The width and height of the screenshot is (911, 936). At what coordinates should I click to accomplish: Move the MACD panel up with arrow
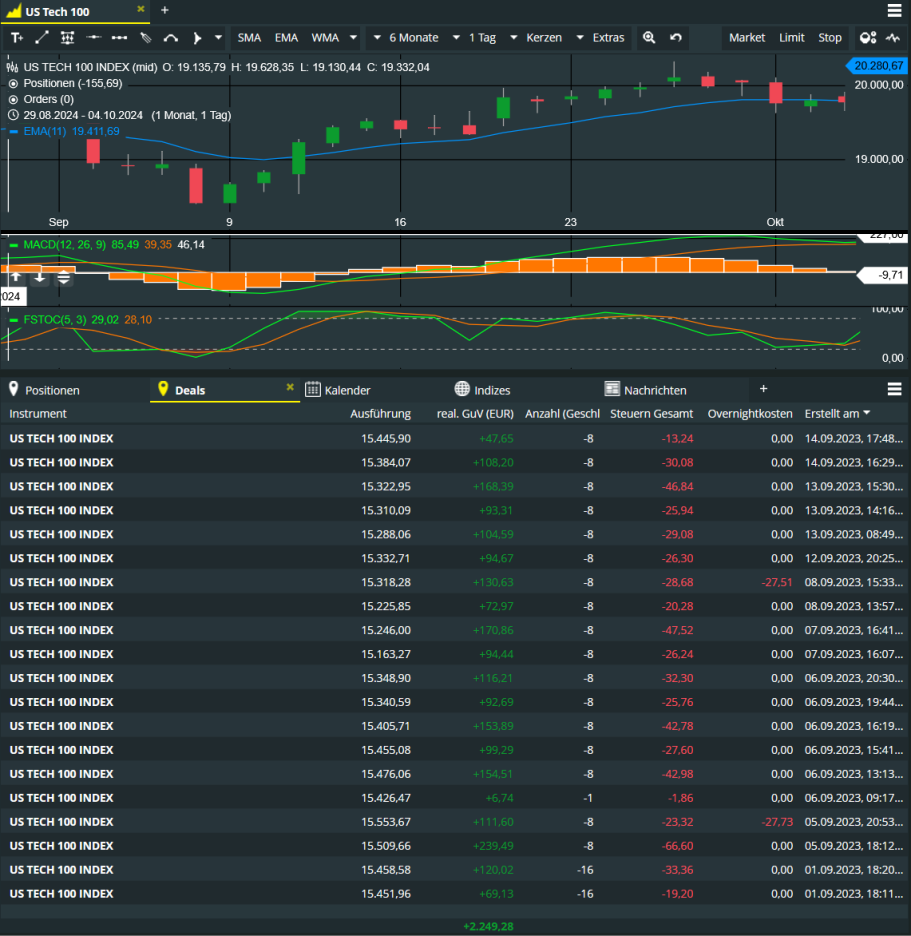coord(16,276)
